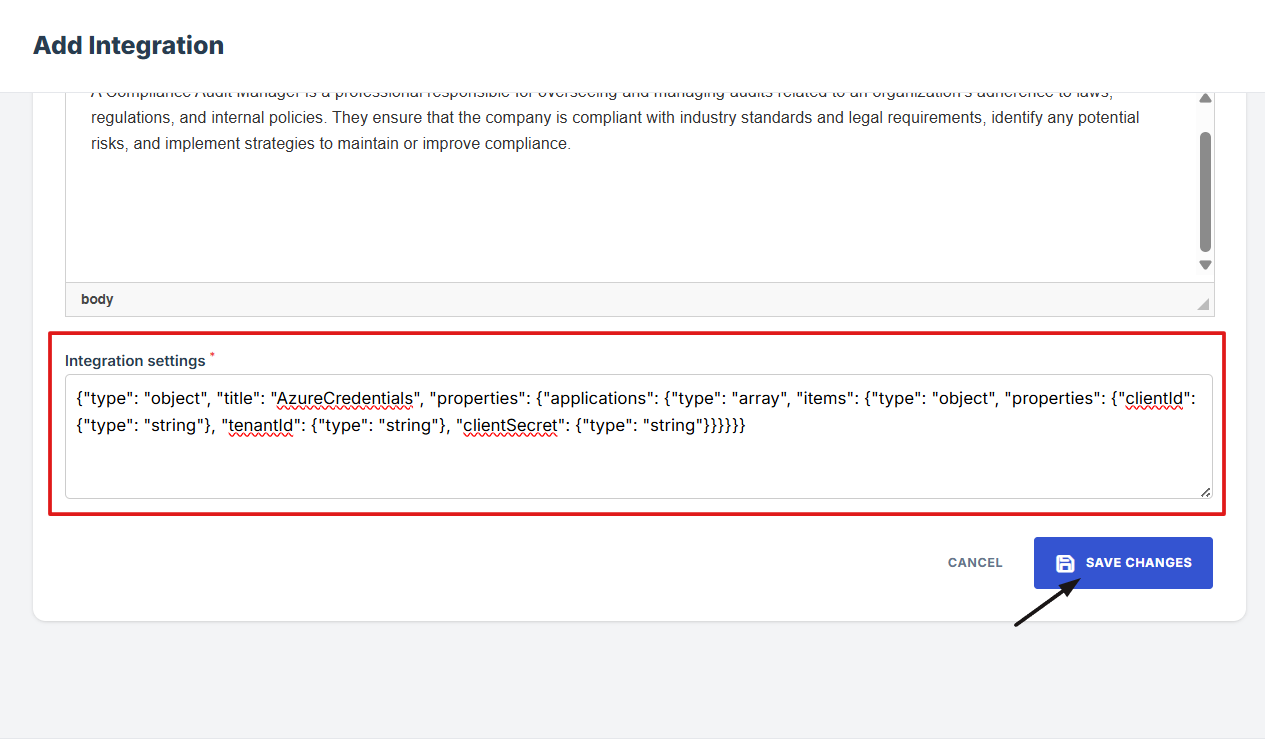Place cursor on the AzureCredentials word
Screen dimensions: 1265x744
pyautogui.click(x=345, y=398)
